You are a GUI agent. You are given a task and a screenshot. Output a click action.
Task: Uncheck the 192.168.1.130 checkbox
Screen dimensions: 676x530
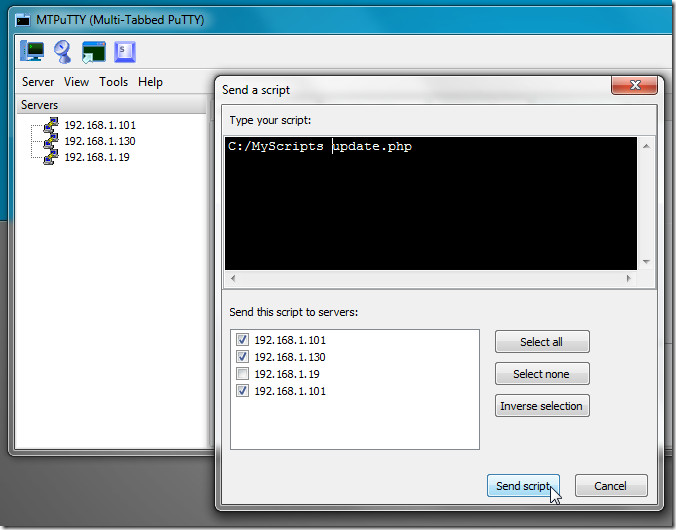[x=242, y=357]
